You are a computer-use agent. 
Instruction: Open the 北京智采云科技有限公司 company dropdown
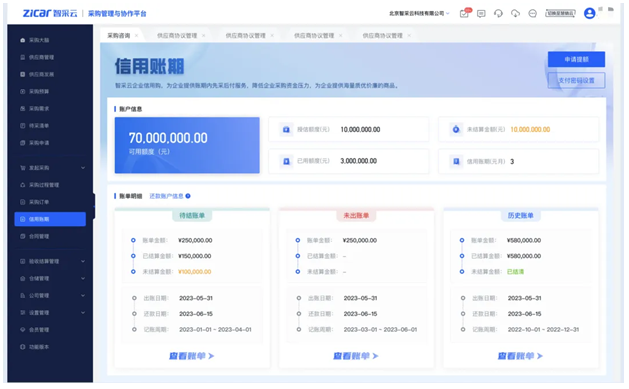[419, 13]
